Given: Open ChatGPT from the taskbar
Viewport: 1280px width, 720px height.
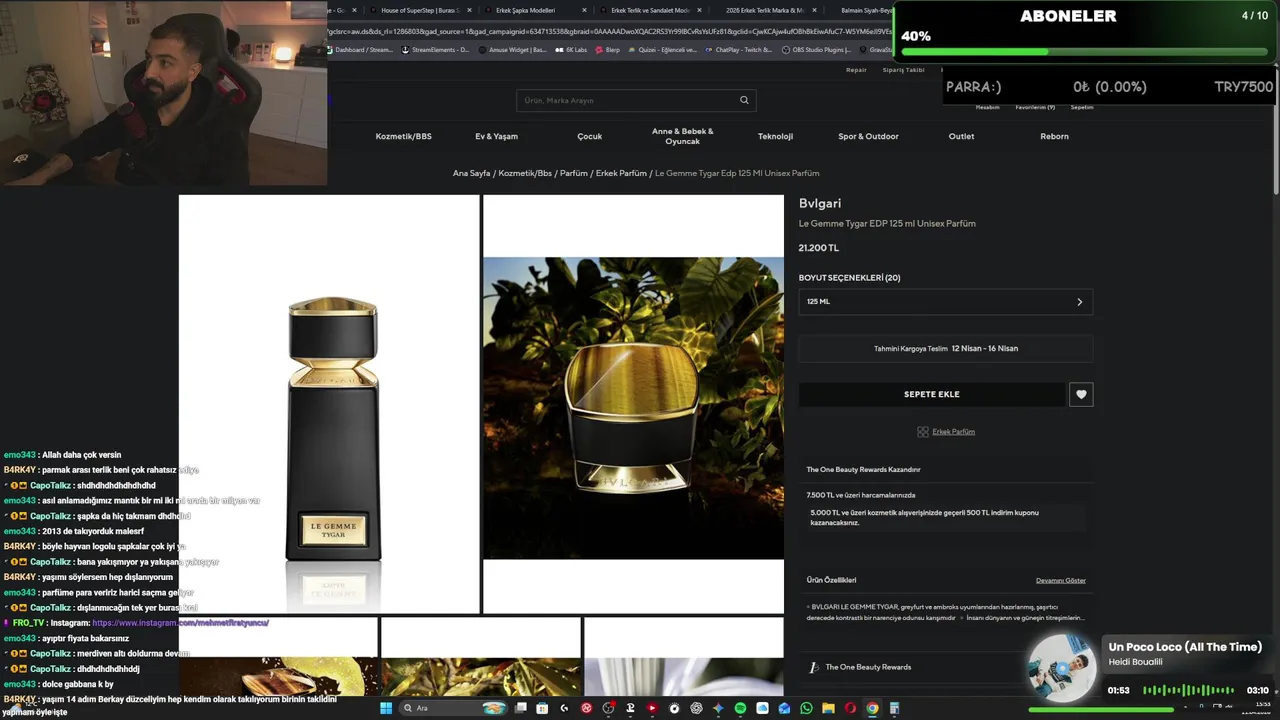Looking at the screenshot, I should (697, 708).
